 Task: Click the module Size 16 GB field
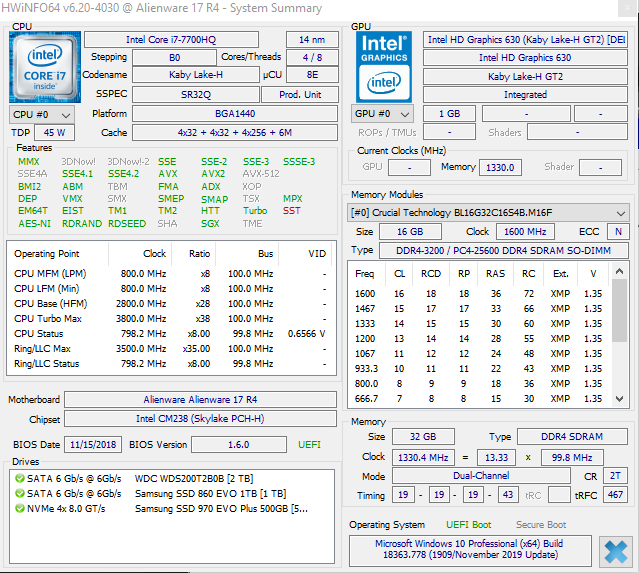point(410,231)
